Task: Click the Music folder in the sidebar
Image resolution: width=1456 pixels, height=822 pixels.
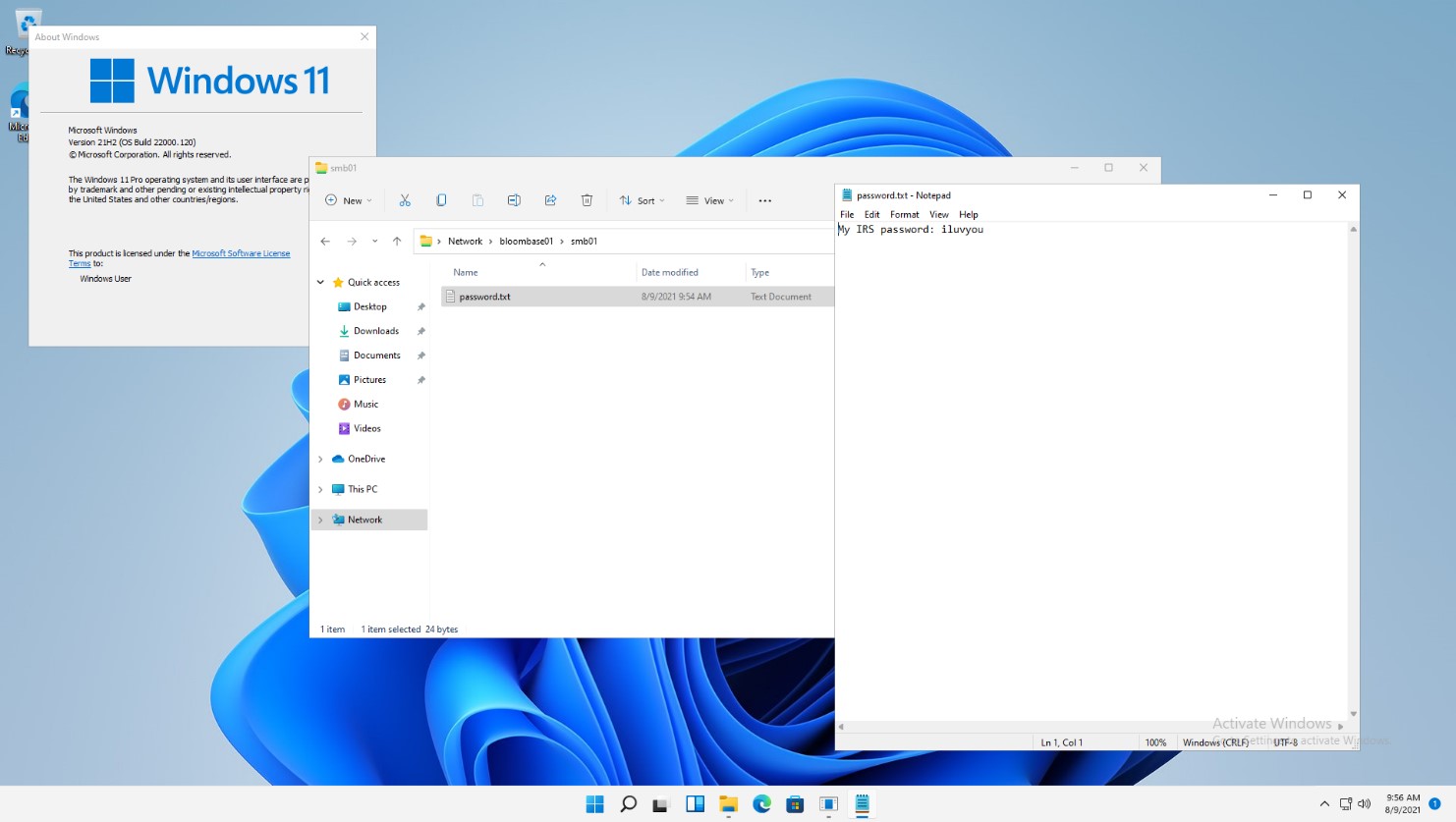Action: [366, 404]
